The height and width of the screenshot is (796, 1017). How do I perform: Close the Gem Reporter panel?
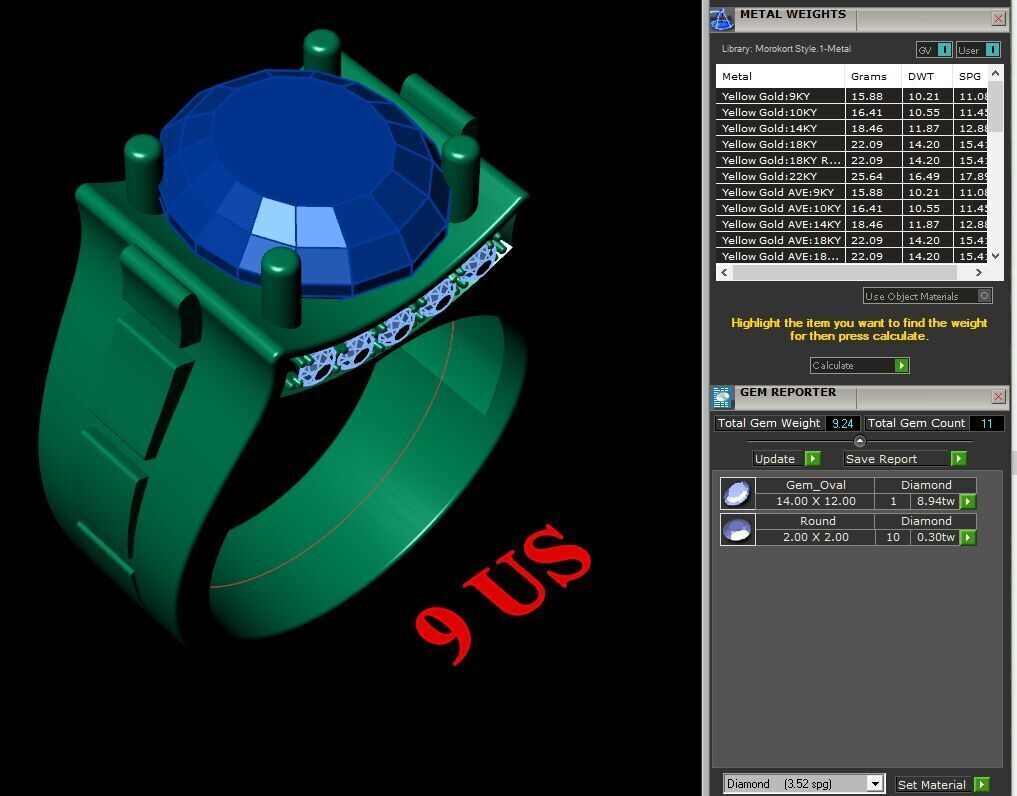click(998, 396)
